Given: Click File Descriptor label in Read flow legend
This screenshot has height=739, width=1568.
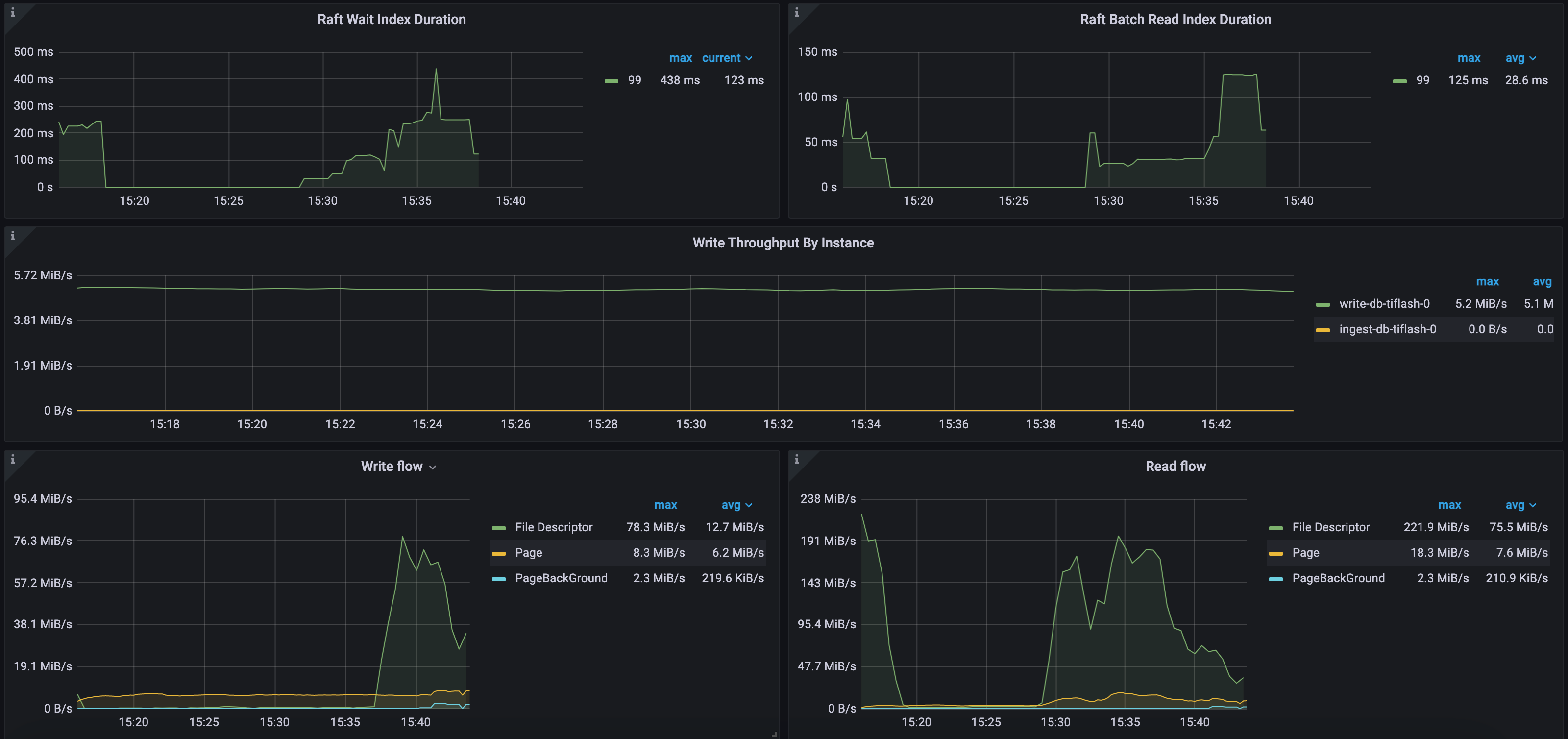Looking at the screenshot, I should (1331, 527).
